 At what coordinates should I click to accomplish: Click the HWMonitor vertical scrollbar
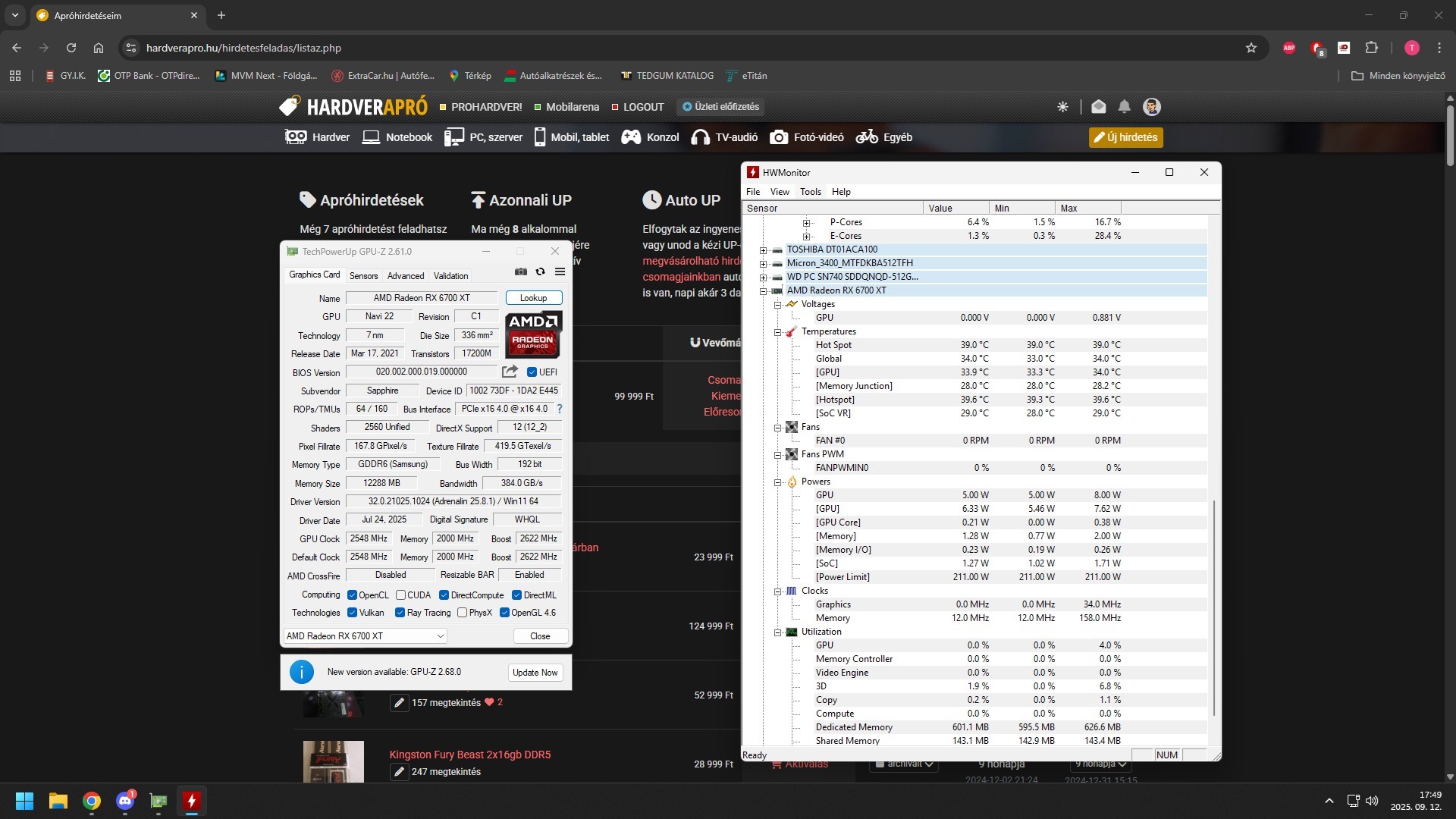[1214, 607]
